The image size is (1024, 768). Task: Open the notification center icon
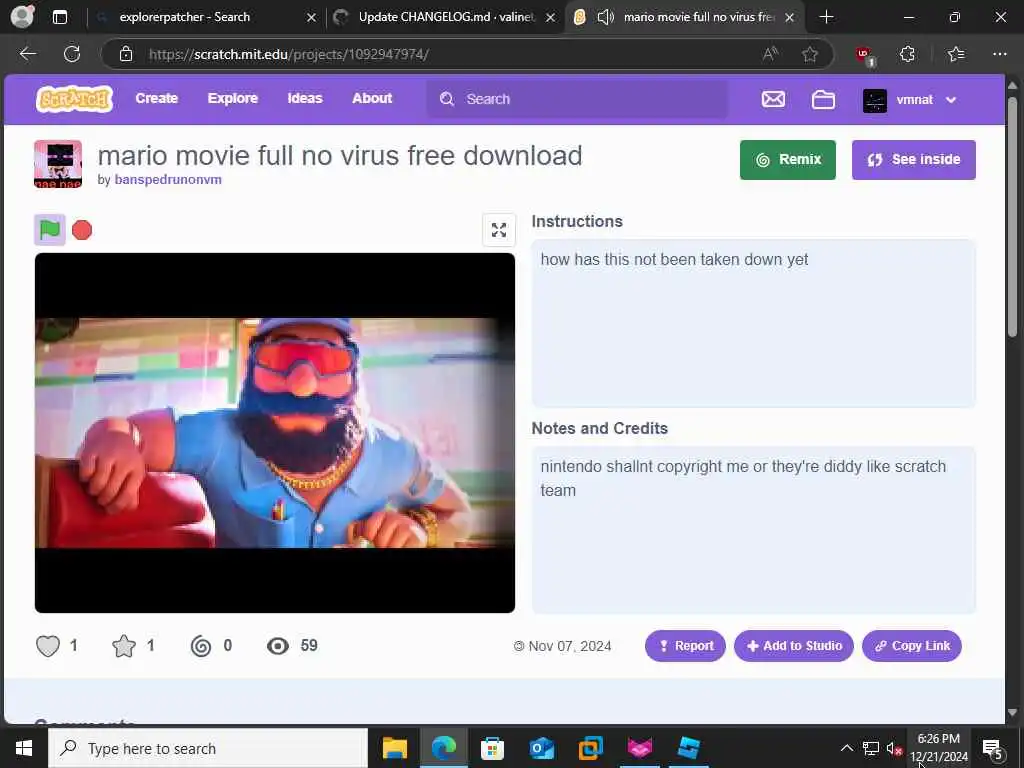[992, 748]
